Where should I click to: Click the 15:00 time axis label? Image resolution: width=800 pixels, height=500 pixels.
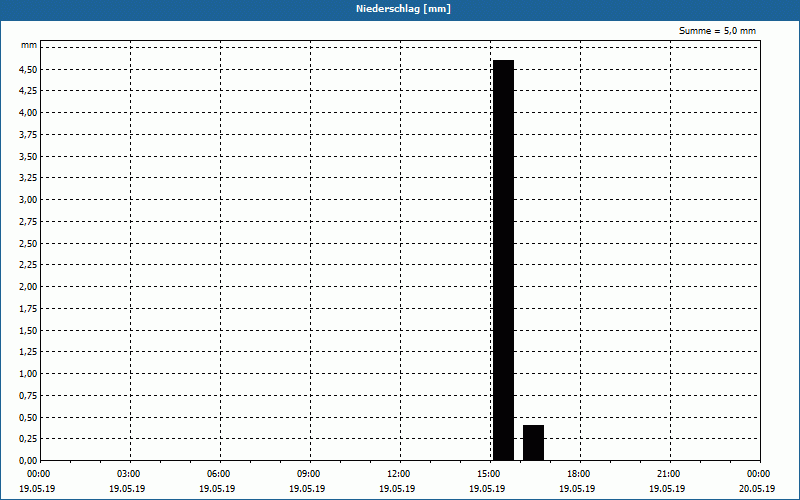click(x=490, y=474)
